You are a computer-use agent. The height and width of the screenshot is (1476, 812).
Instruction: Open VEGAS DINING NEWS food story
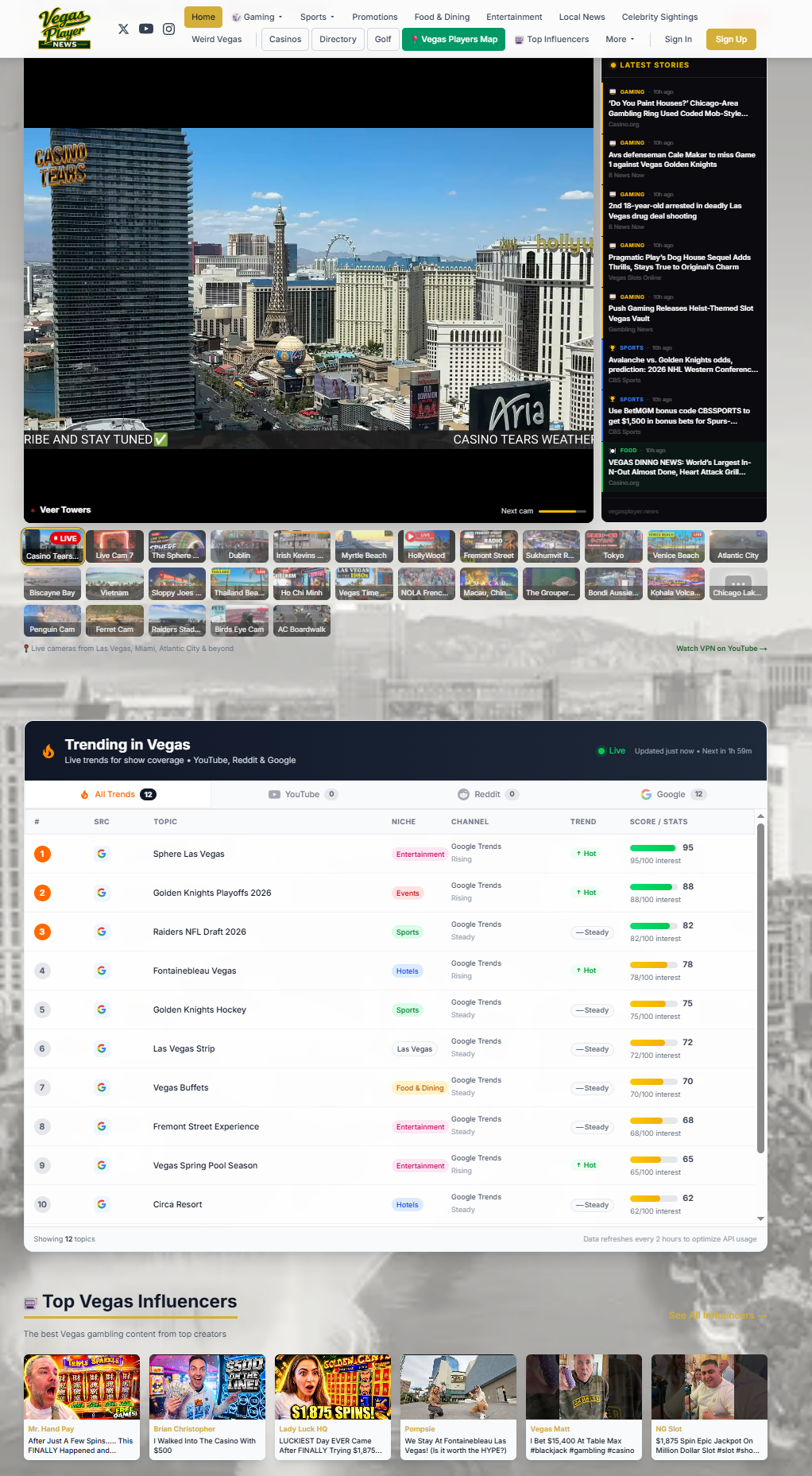[683, 467]
